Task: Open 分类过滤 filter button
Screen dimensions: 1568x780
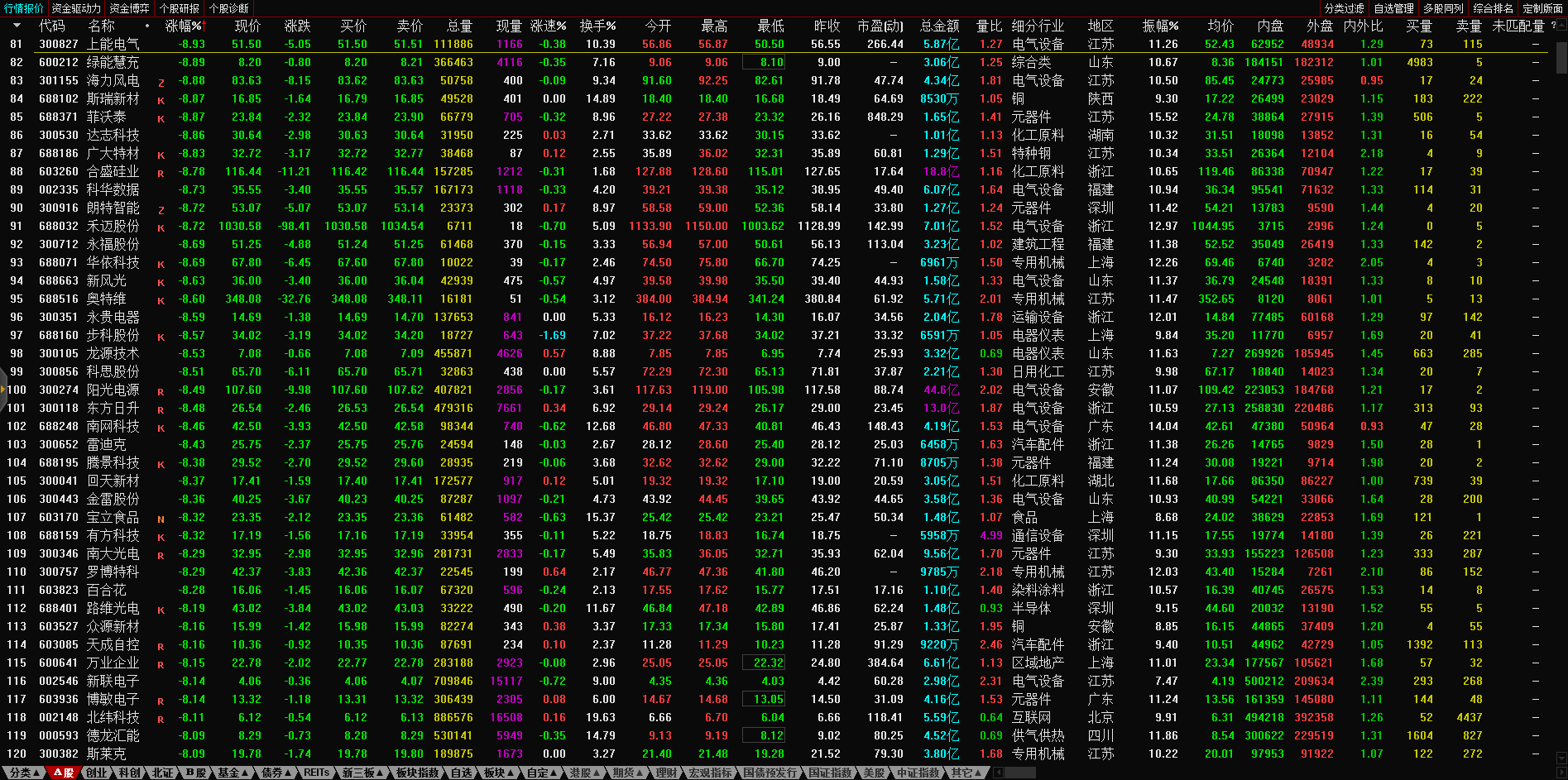Action: (x=1344, y=8)
